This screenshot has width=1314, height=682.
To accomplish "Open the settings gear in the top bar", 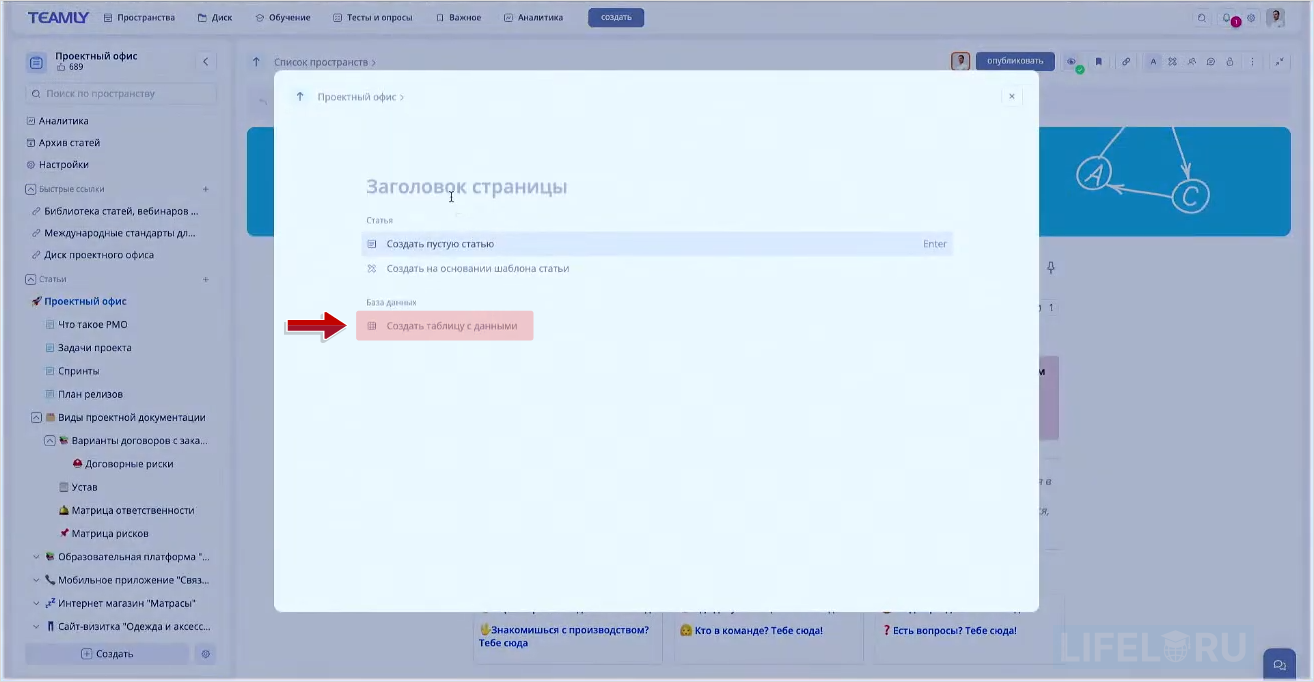I will point(1251,17).
